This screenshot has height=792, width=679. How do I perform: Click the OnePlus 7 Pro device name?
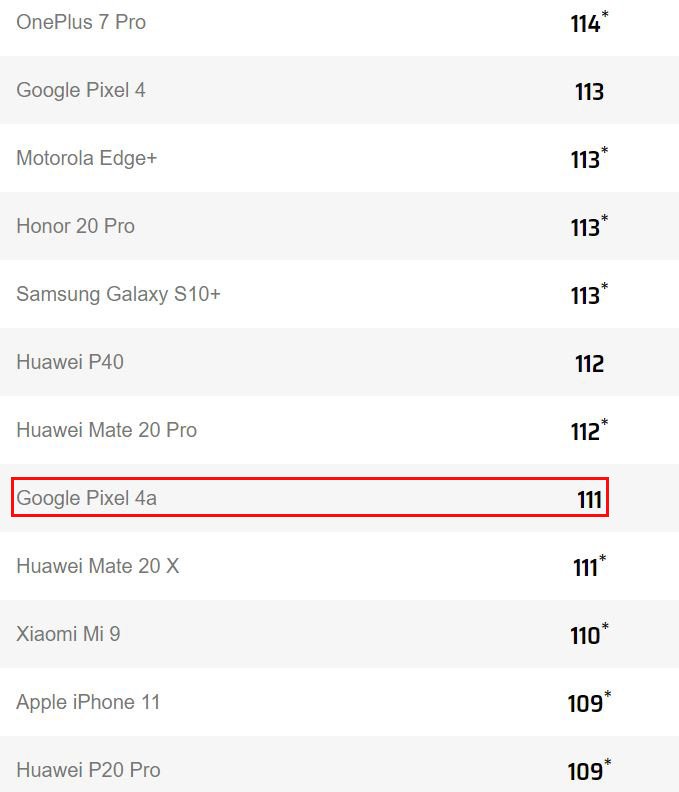(81, 22)
